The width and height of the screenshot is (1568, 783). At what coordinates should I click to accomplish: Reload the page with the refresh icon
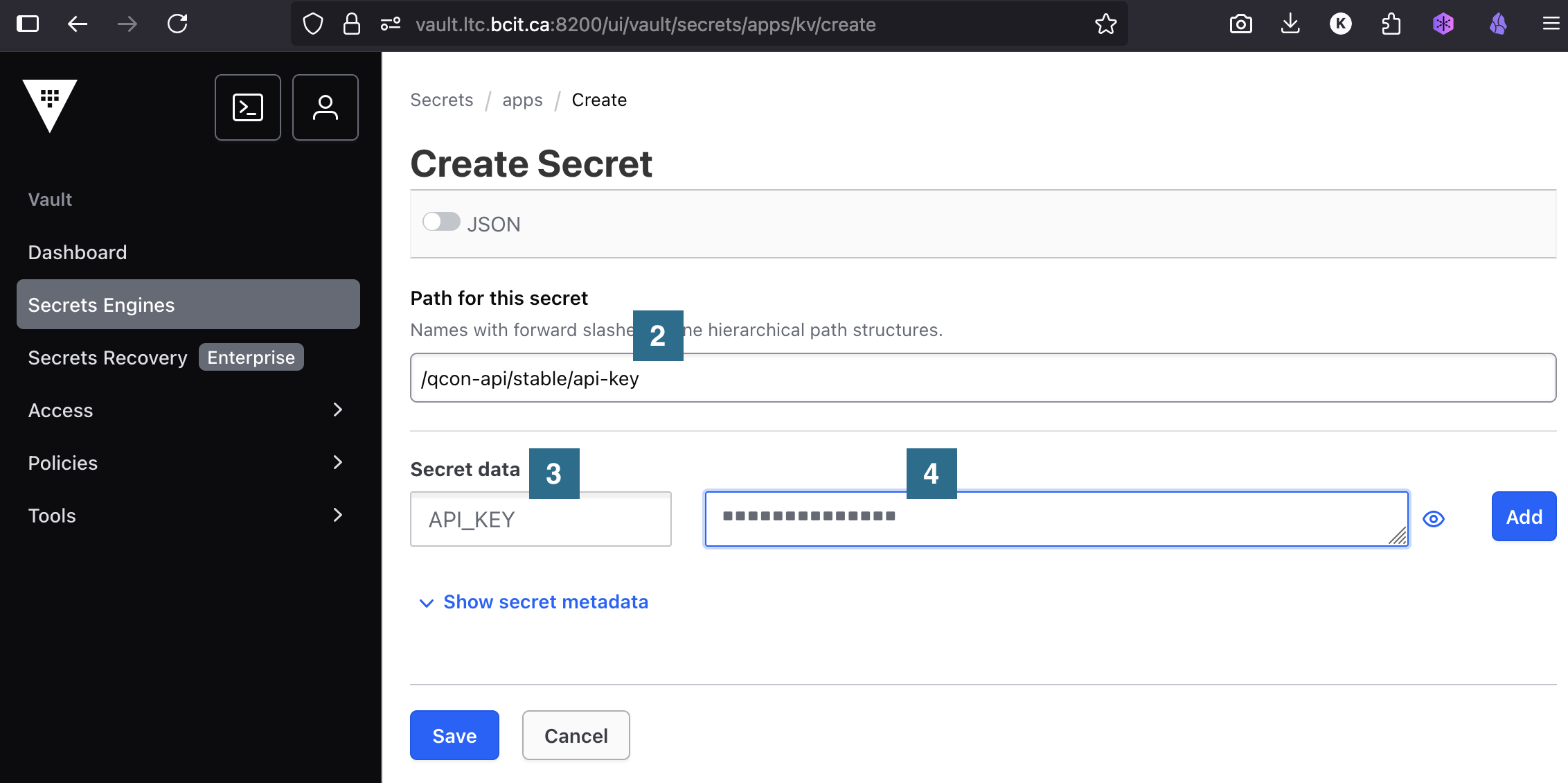(177, 24)
